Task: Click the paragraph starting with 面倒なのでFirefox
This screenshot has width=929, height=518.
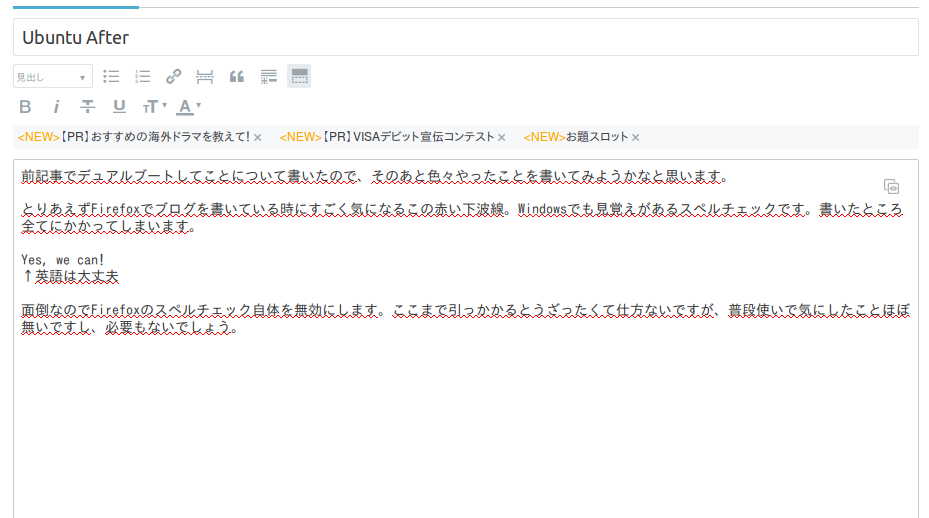Action: 466,318
